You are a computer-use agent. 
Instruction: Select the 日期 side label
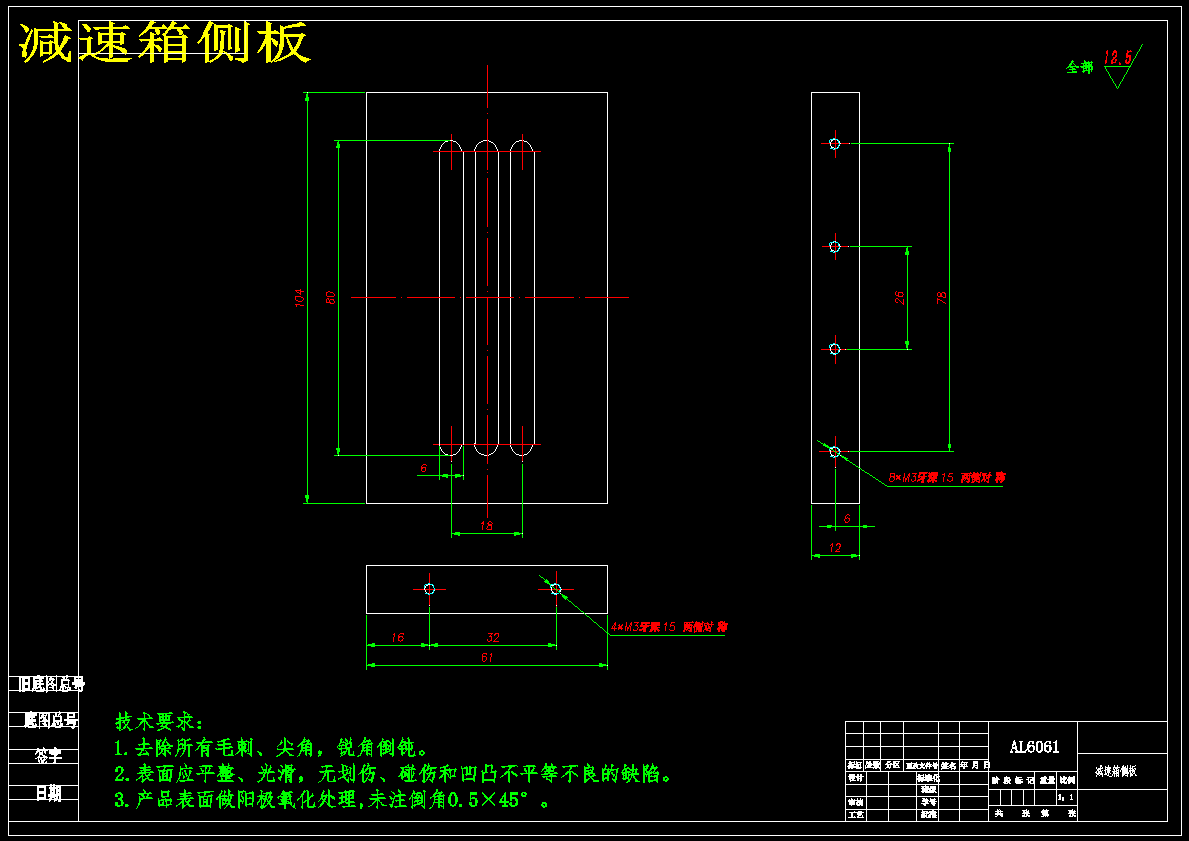pos(49,793)
